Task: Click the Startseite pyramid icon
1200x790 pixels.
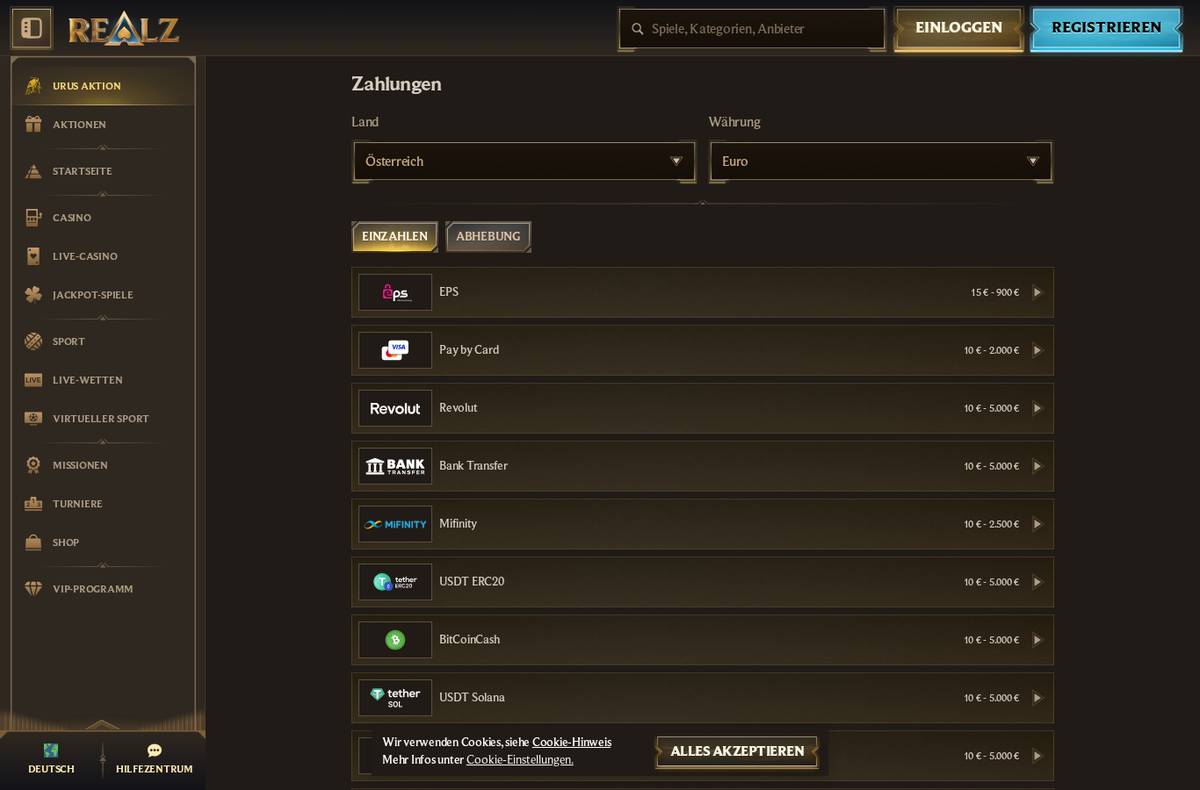Action: [33, 171]
